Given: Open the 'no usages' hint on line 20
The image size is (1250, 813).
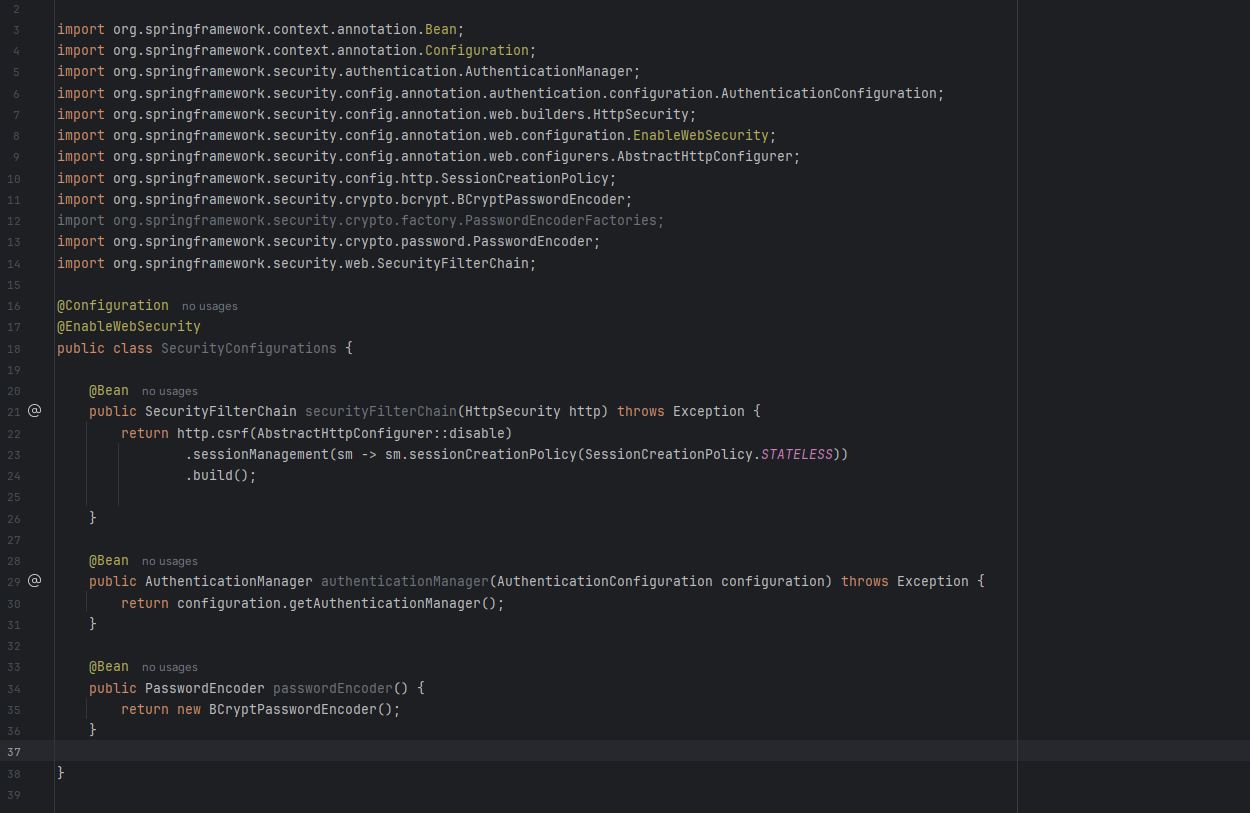Looking at the screenshot, I should [x=170, y=391].
